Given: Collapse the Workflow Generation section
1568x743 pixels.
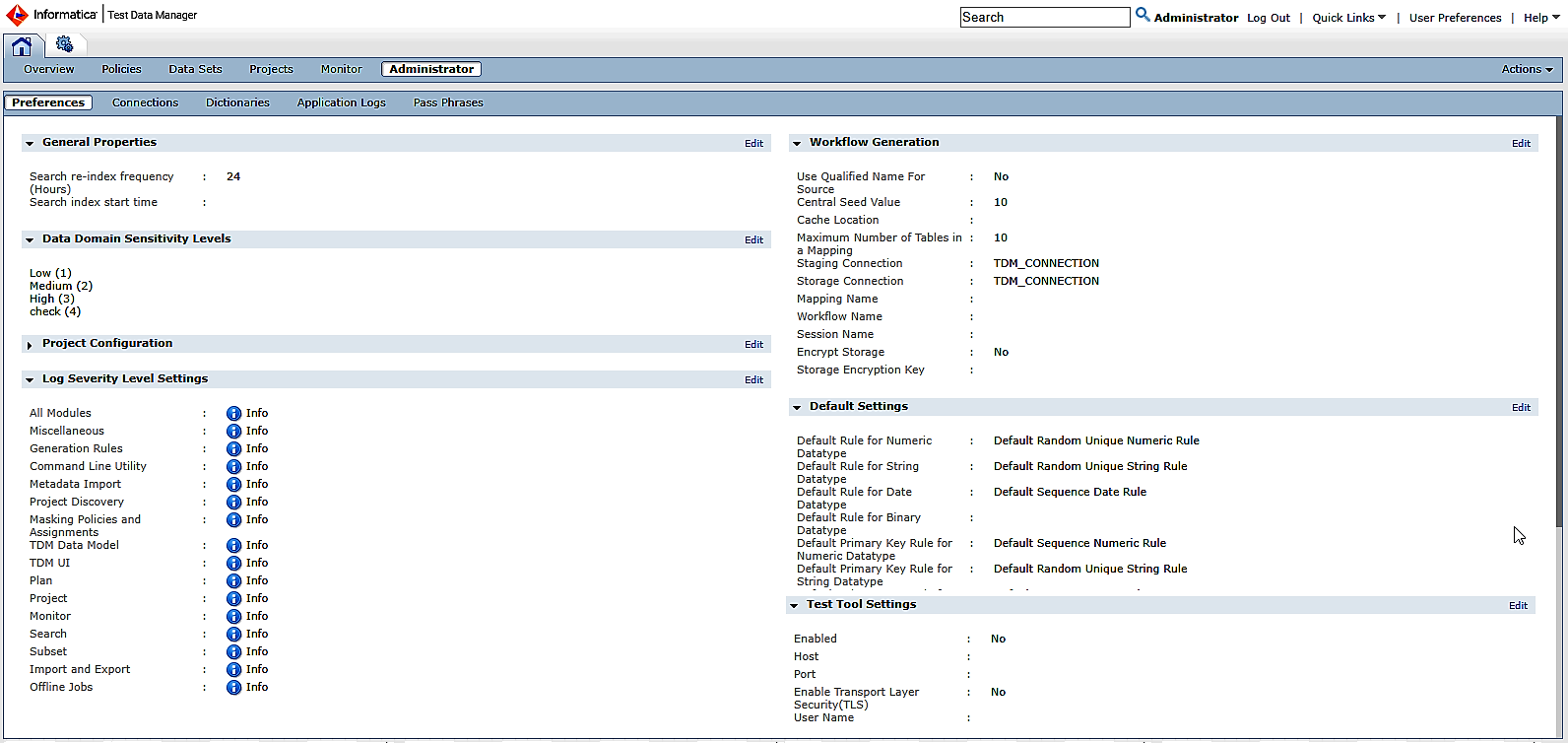Looking at the screenshot, I should pos(797,144).
